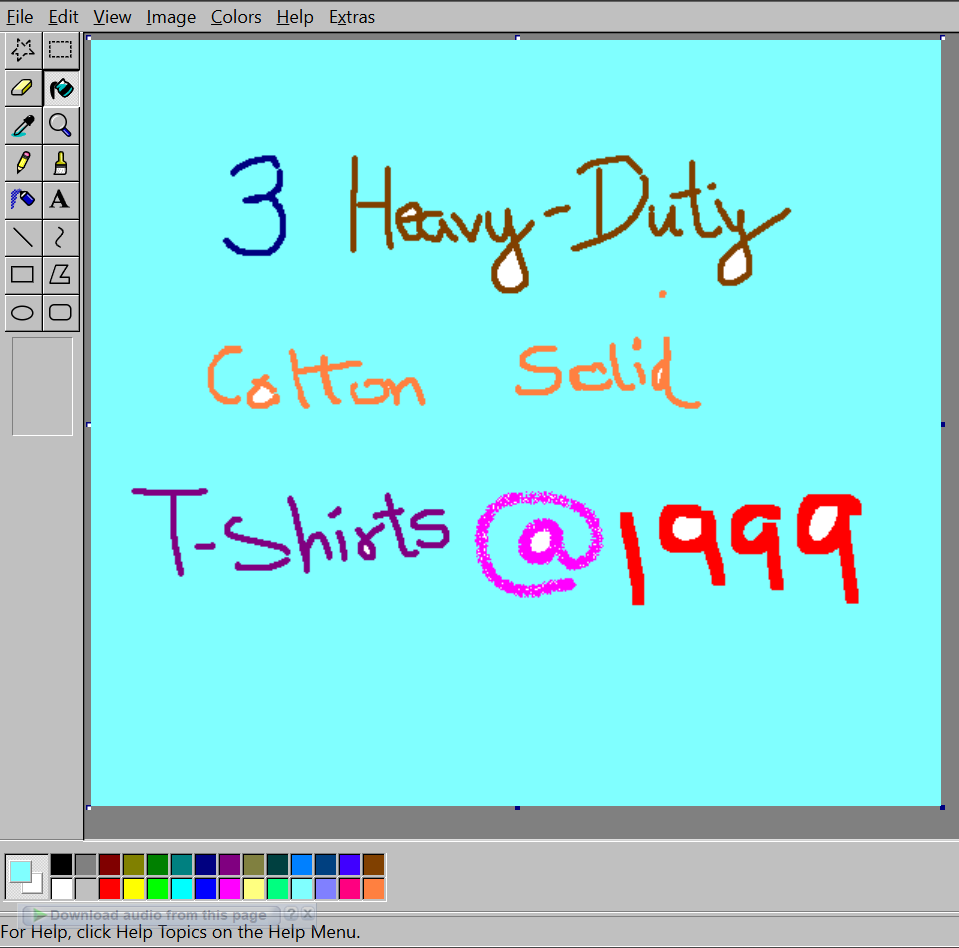Select the bright red palette swatch
Screen dimensions: 959x948
(x=109, y=889)
